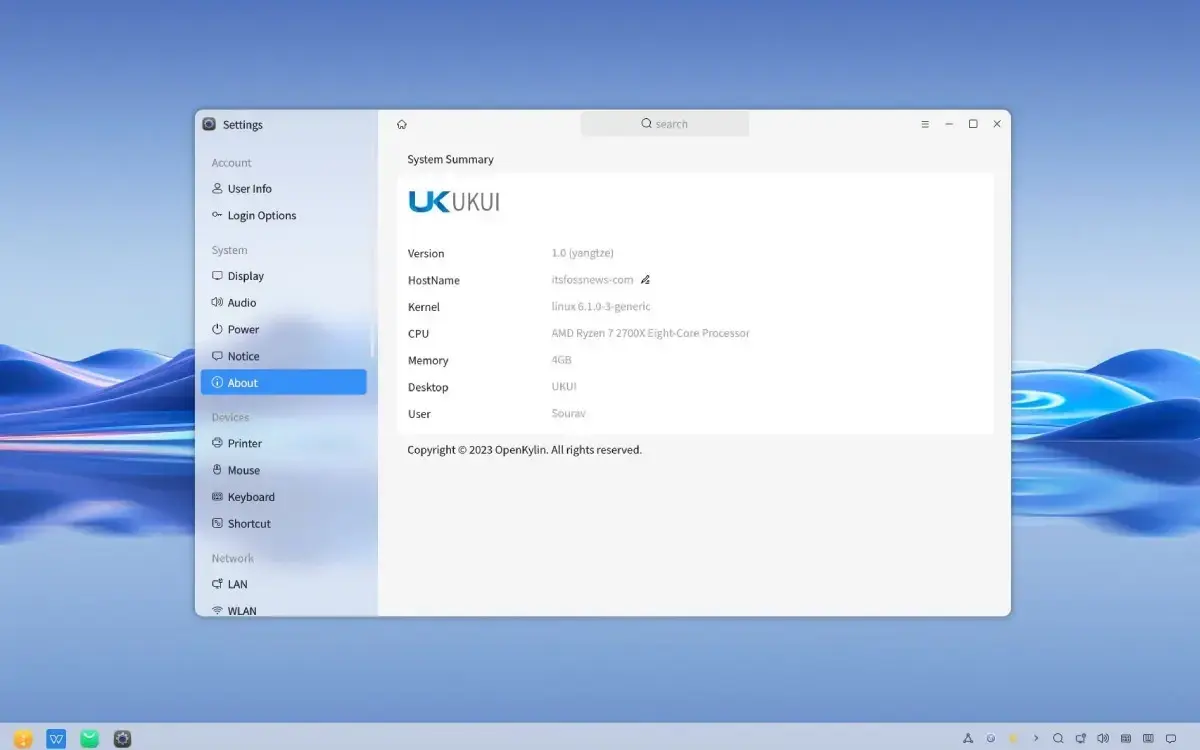Expand the hidden tray icons chevron
The height and width of the screenshot is (750, 1200).
pos(1036,739)
